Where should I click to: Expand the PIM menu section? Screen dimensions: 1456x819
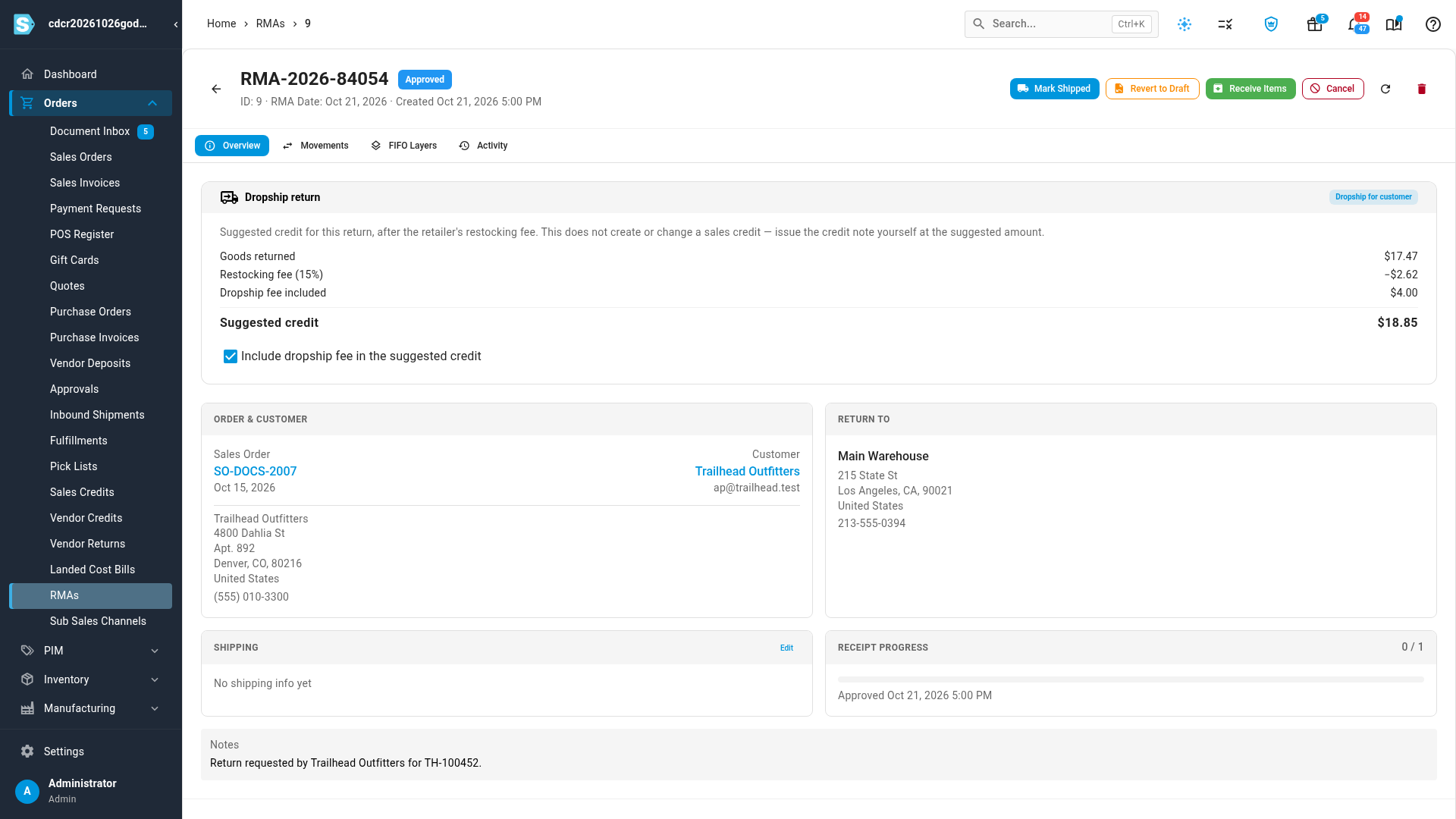[90, 651]
